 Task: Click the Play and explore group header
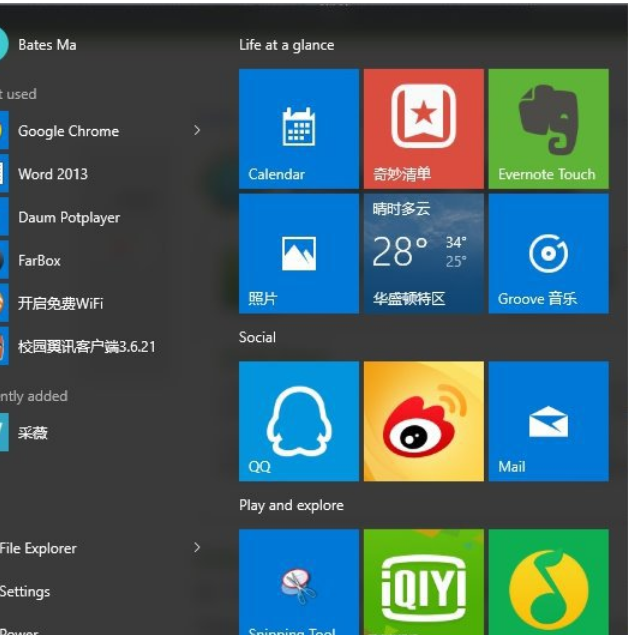click(x=291, y=505)
